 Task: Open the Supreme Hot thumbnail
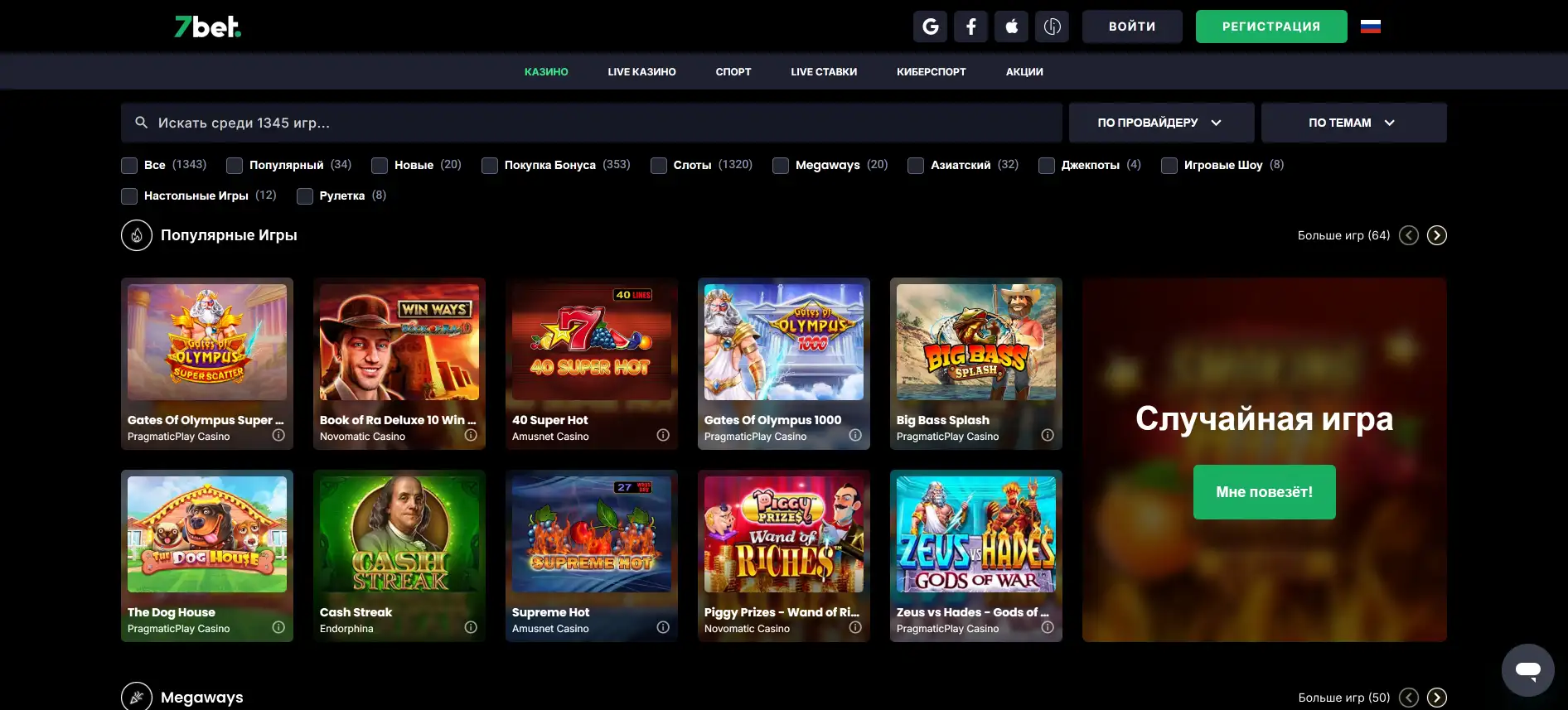click(592, 534)
